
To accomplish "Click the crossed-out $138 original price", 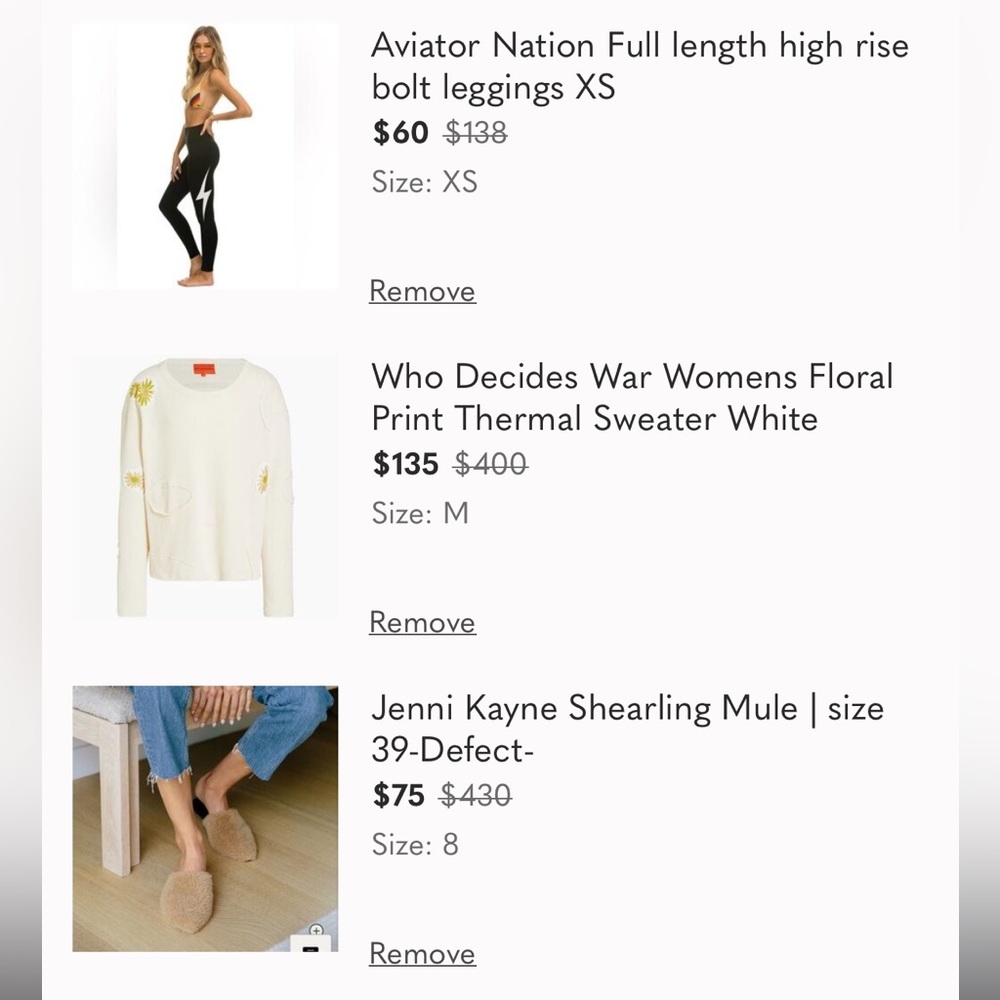I will pyautogui.click(x=475, y=132).
